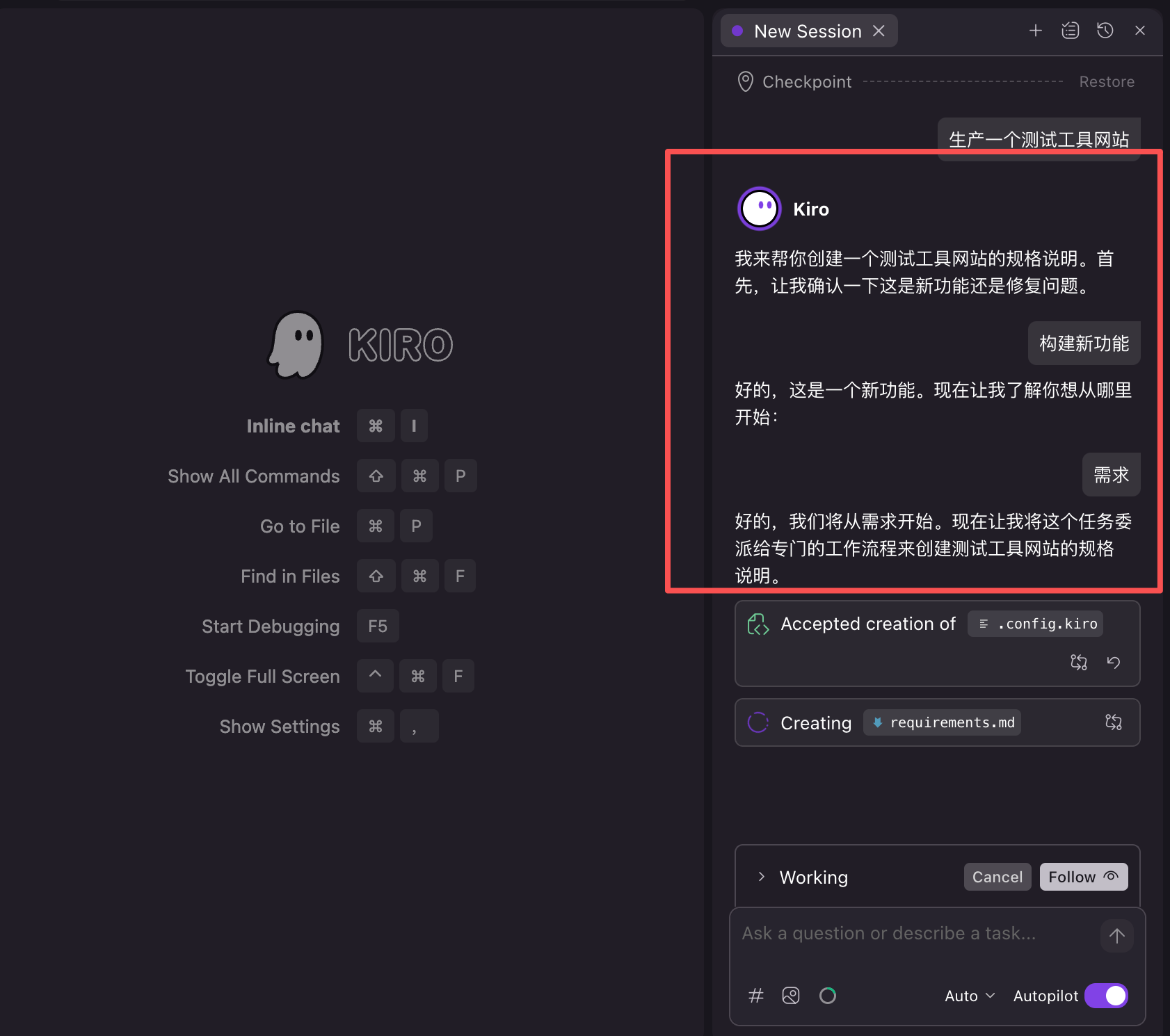Screen dimensions: 1170x1036
Task: Revert the .config.kiro creation with undo icon
Action: tap(1114, 662)
